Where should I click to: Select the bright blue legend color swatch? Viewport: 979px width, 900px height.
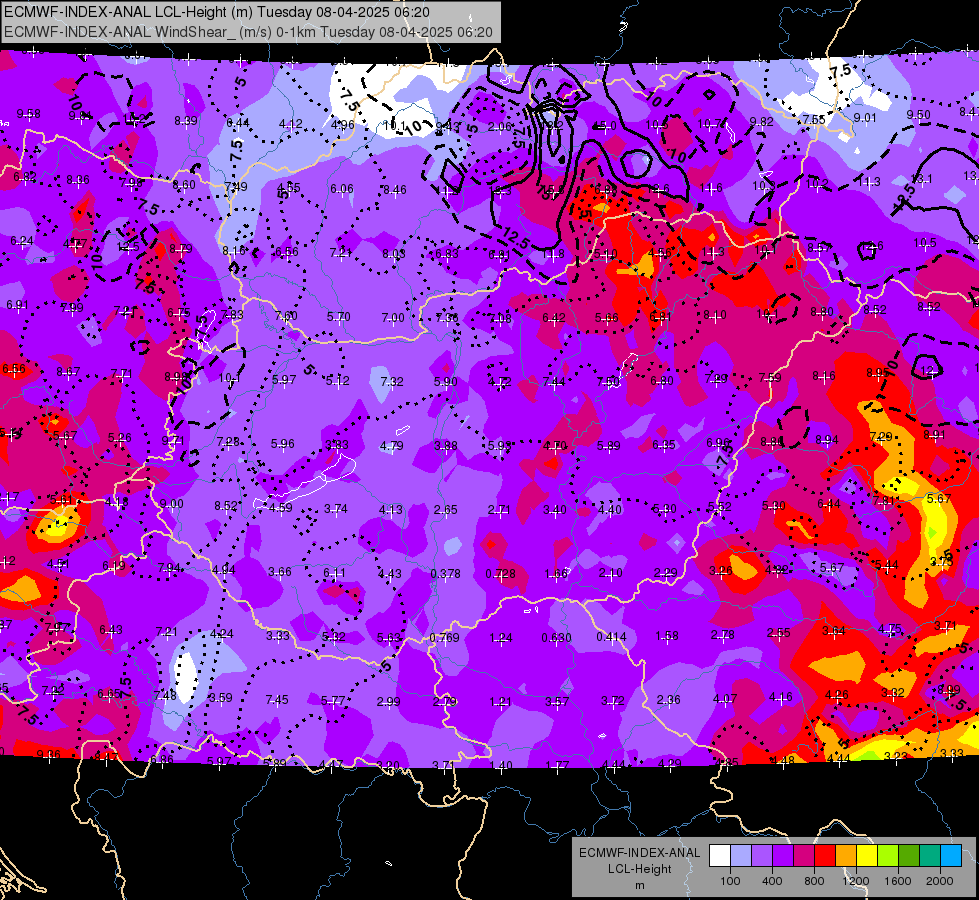click(x=951, y=856)
